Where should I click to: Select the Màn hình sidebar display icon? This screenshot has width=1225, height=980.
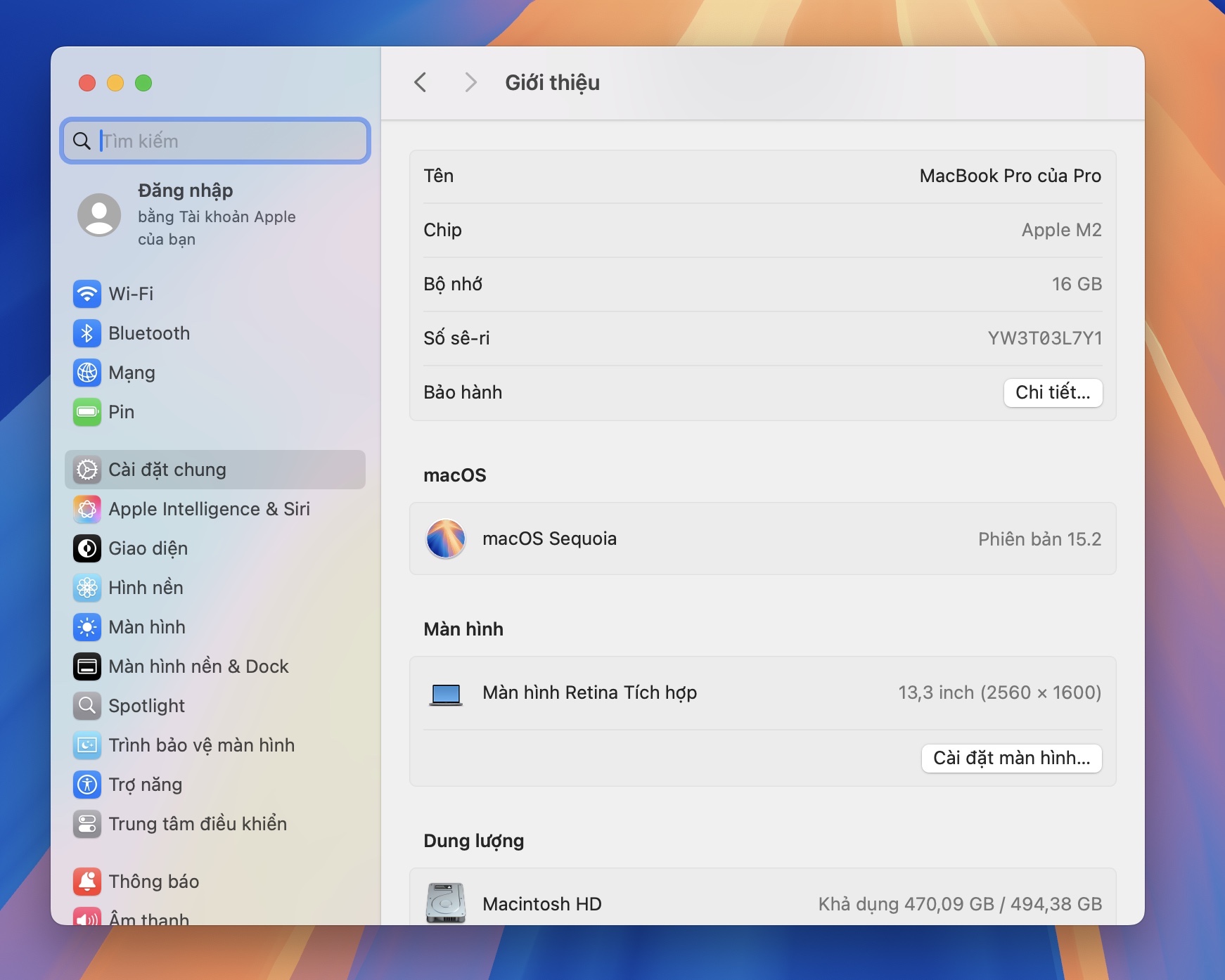click(x=87, y=627)
